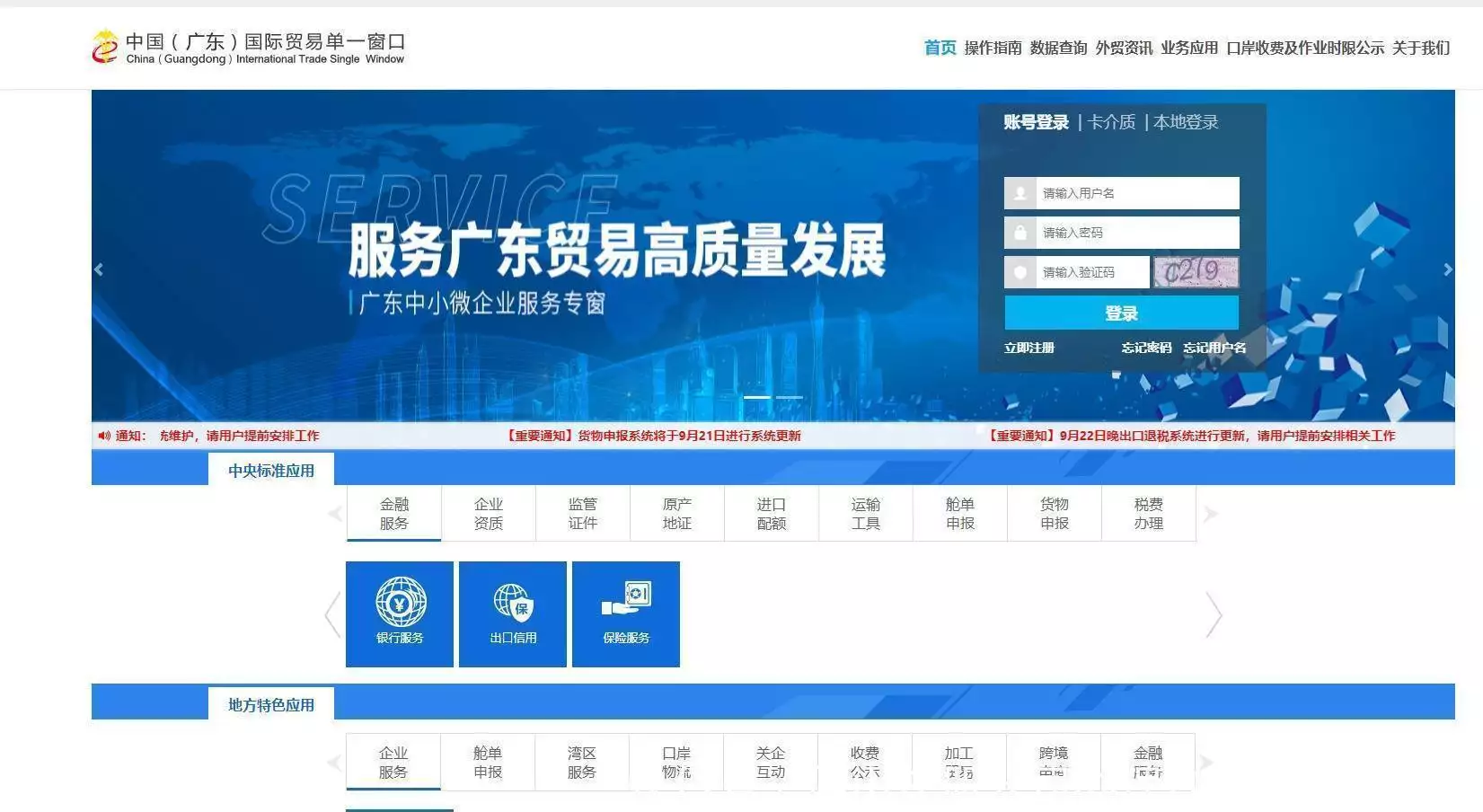Open 操作指南 in top navigation
Screen dimensions: 1483x812
pyautogui.click(x=993, y=48)
